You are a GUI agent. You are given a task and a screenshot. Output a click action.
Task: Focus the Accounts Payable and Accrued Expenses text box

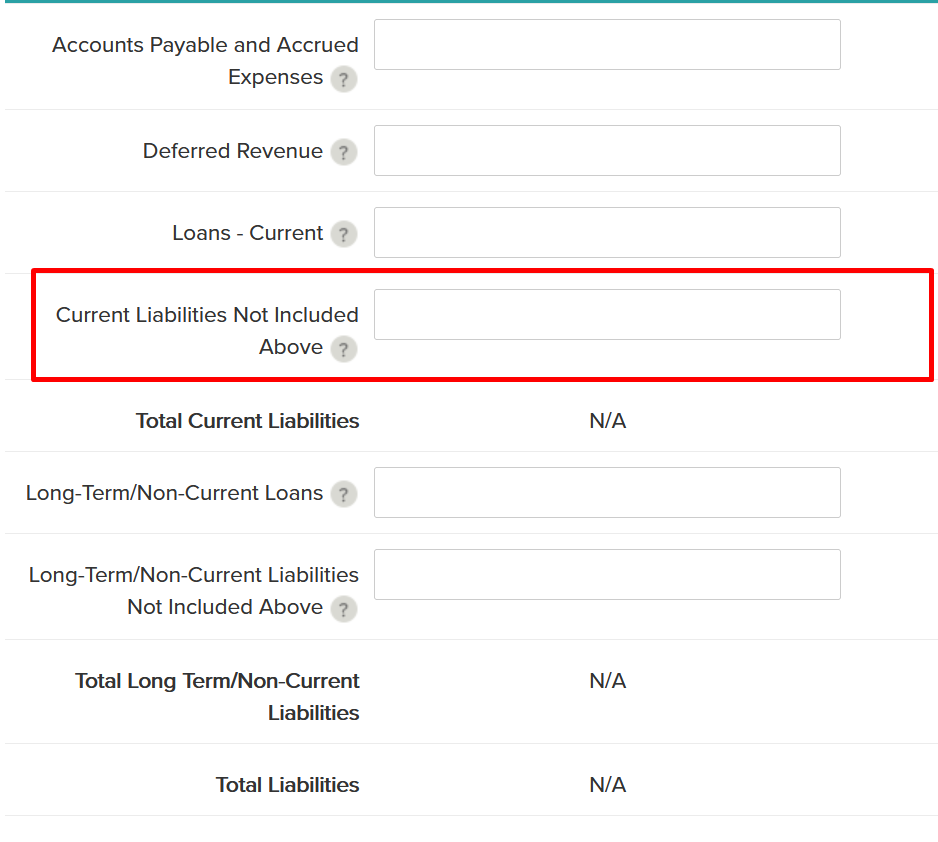607,45
